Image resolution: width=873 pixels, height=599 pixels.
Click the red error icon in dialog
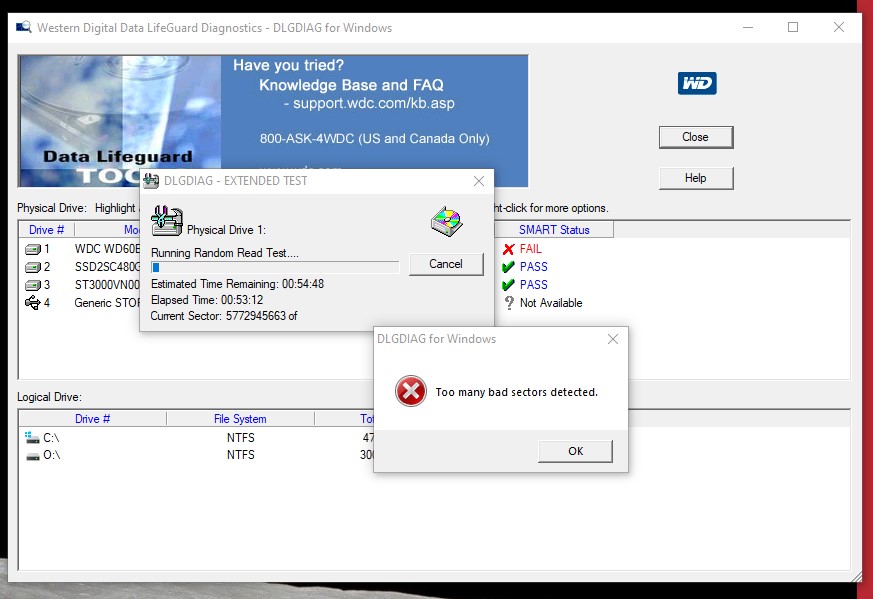point(410,392)
